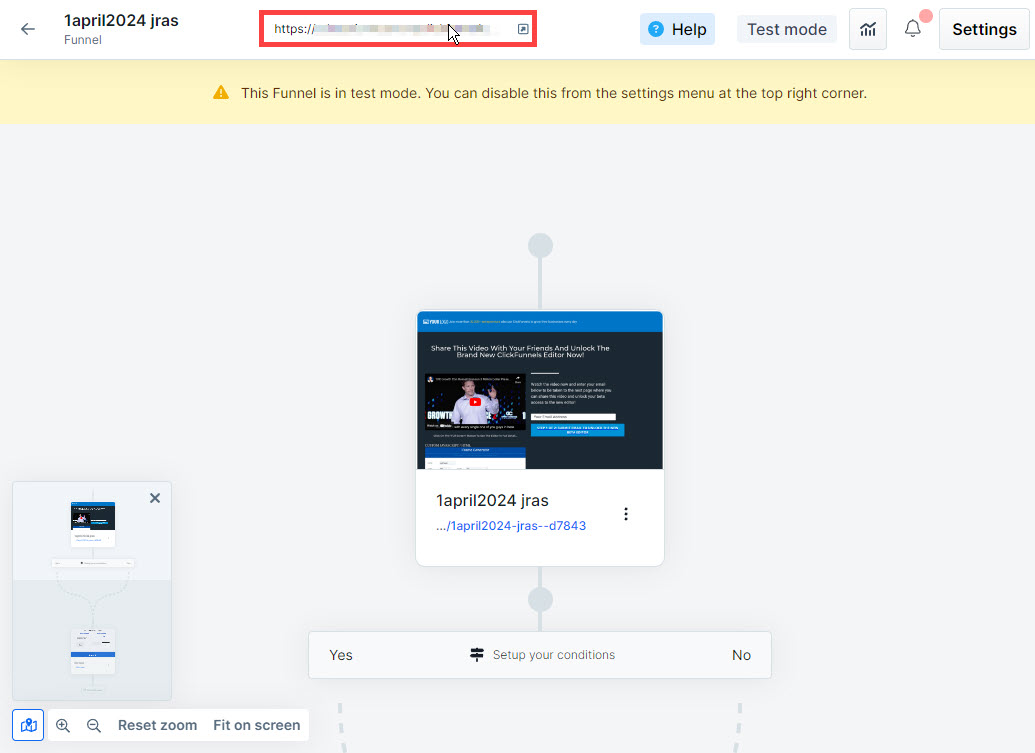This screenshot has width=1035, height=753.
Task: Zoom out using the magnifier minus icon
Action: (x=93, y=725)
